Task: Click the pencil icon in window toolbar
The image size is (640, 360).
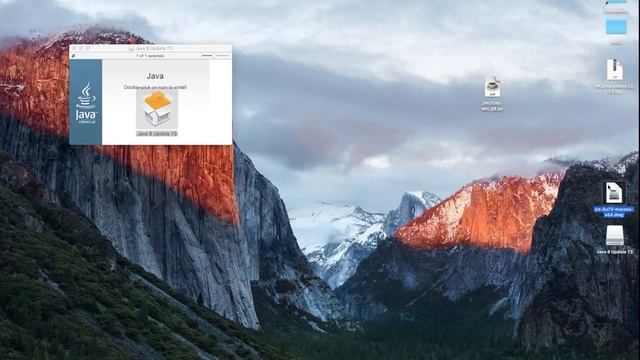Action: coord(73,56)
